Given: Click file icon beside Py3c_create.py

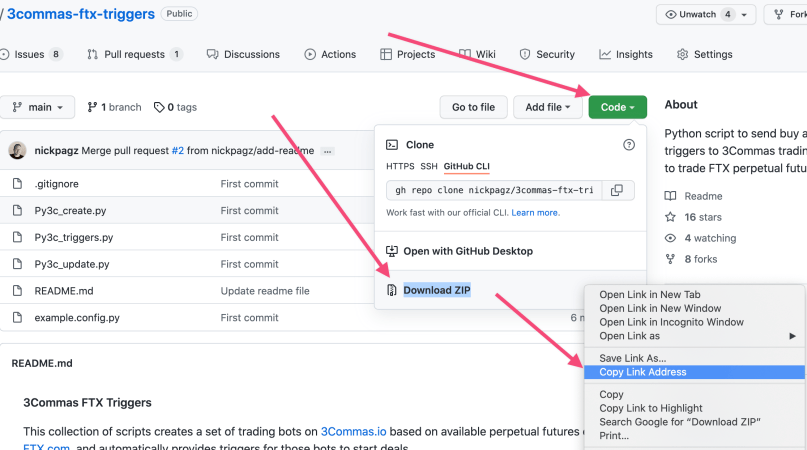Looking at the screenshot, I should 17,211.
